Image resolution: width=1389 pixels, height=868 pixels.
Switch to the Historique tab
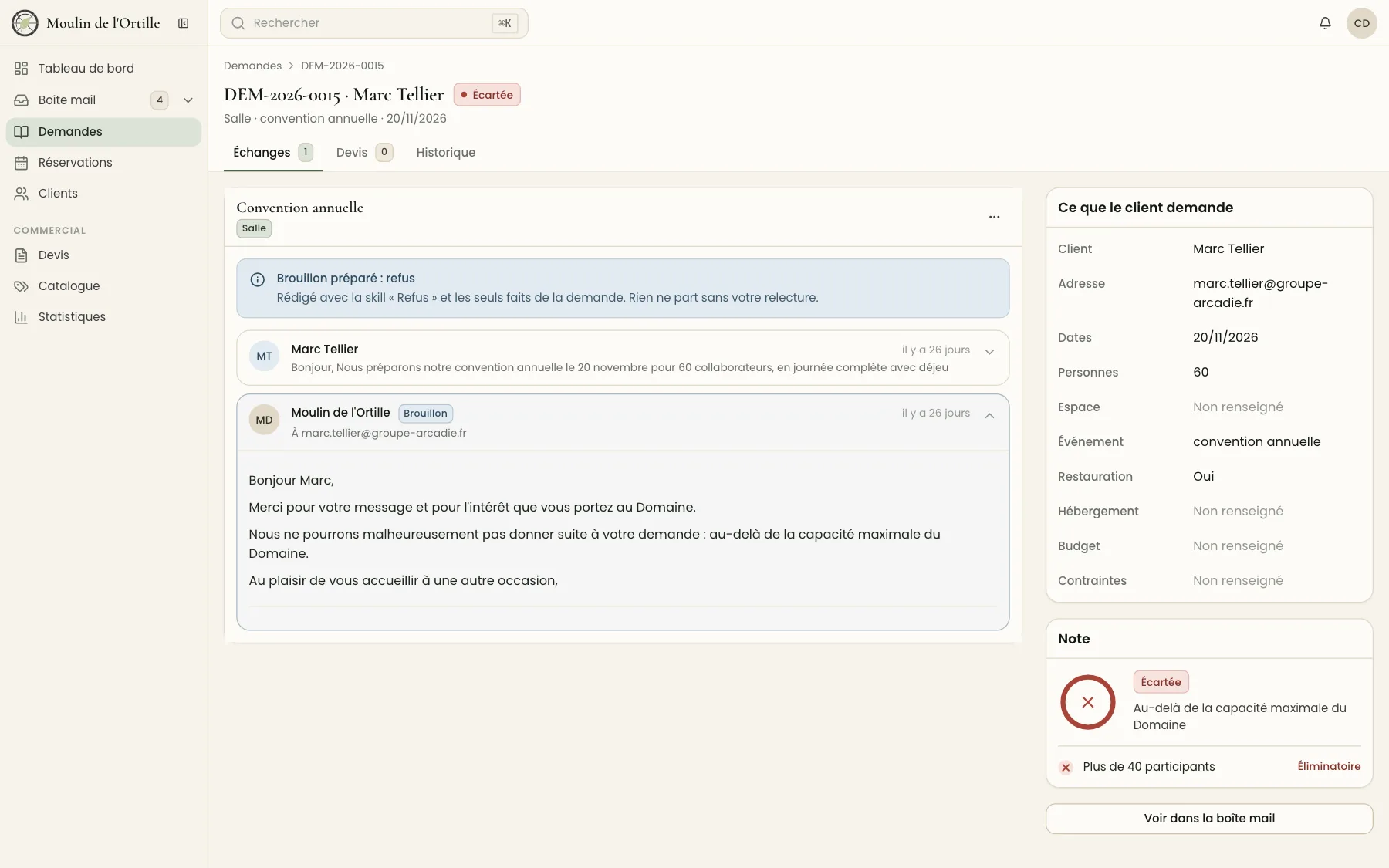(x=446, y=152)
